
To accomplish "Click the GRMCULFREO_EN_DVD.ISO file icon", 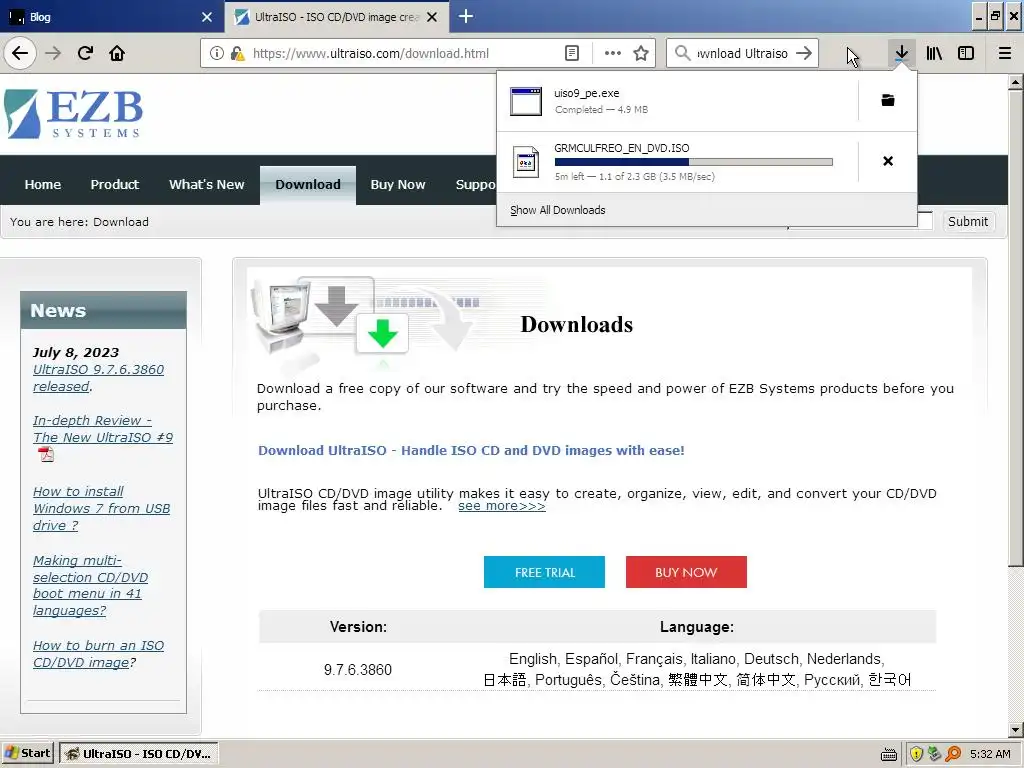I will coord(526,162).
